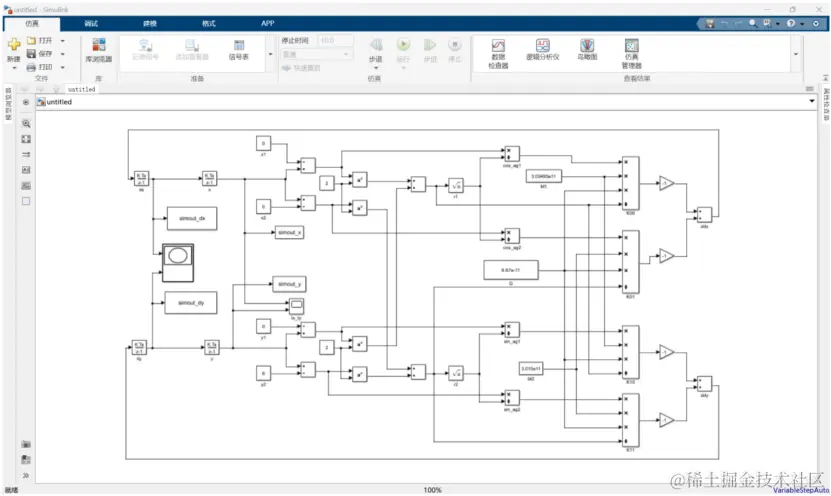Click 打印 (Print) button

pyautogui.click(x=40, y=67)
